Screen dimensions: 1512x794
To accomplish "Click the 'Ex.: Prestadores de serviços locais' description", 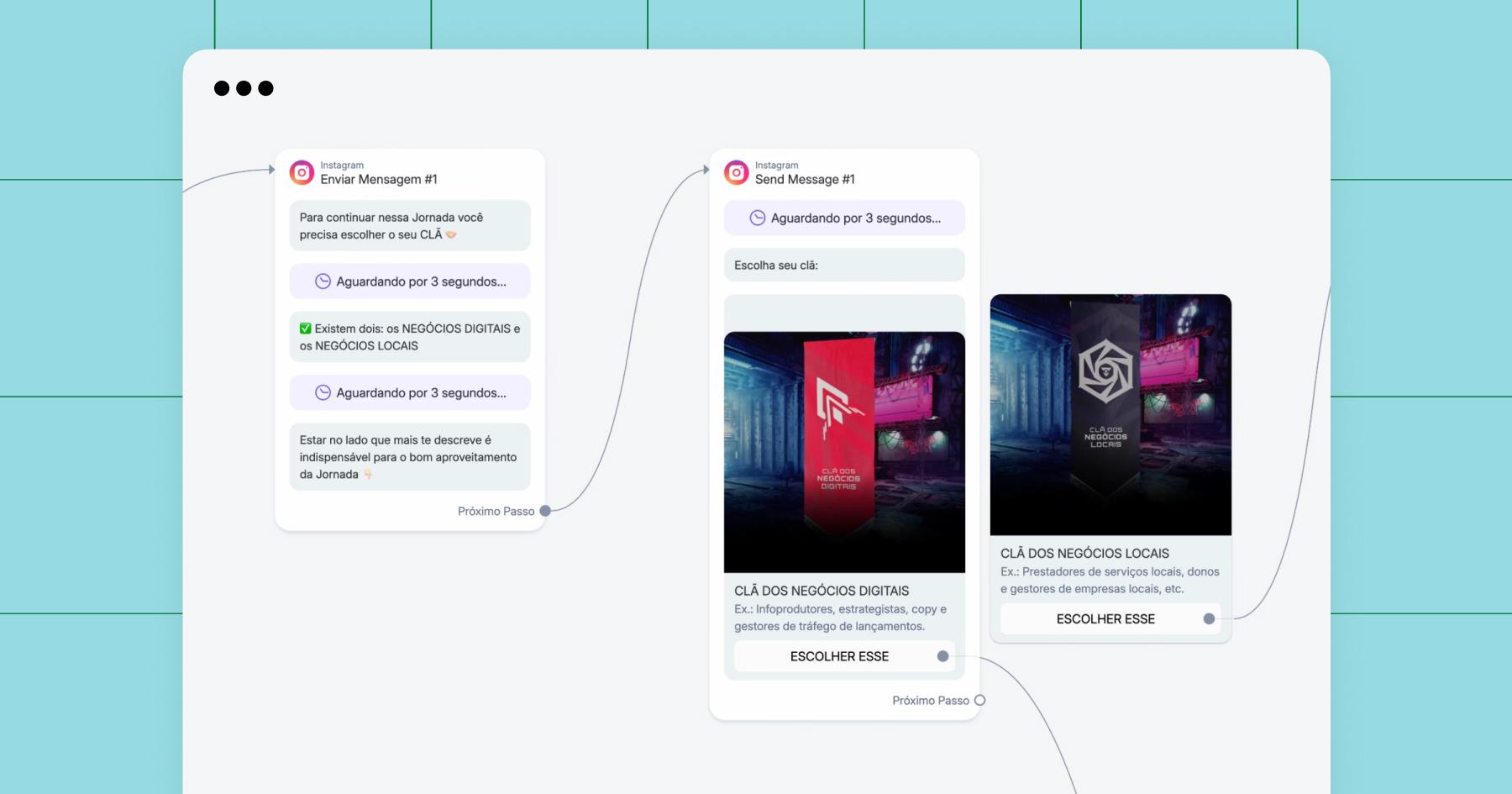I will (1110, 580).
